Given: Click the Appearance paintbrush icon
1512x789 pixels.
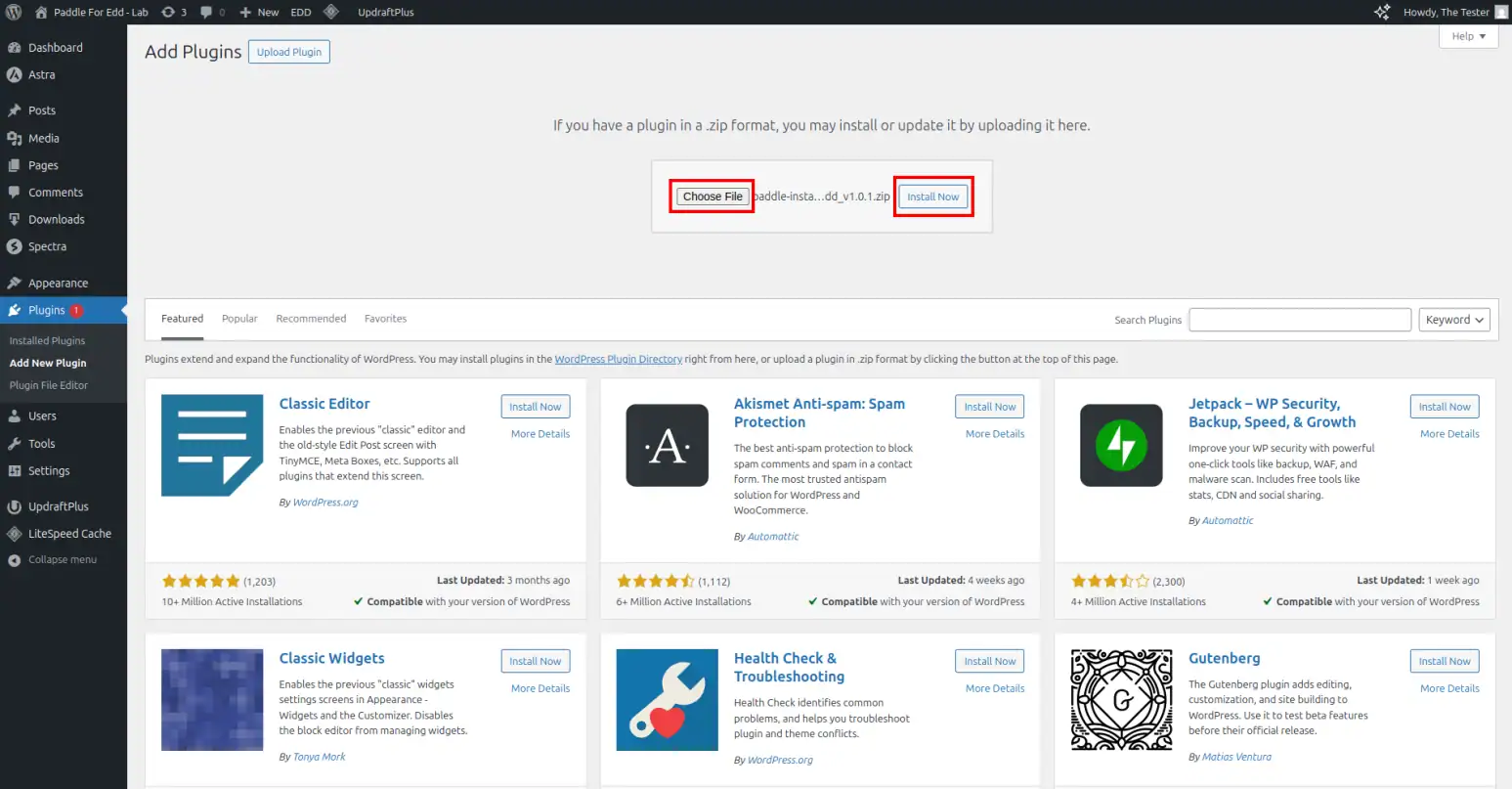Looking at the screenshot, I should 15,283.
